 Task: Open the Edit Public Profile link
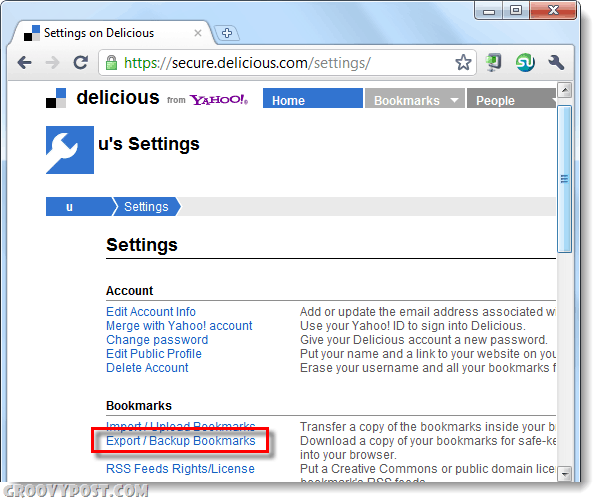pos(154,354)
